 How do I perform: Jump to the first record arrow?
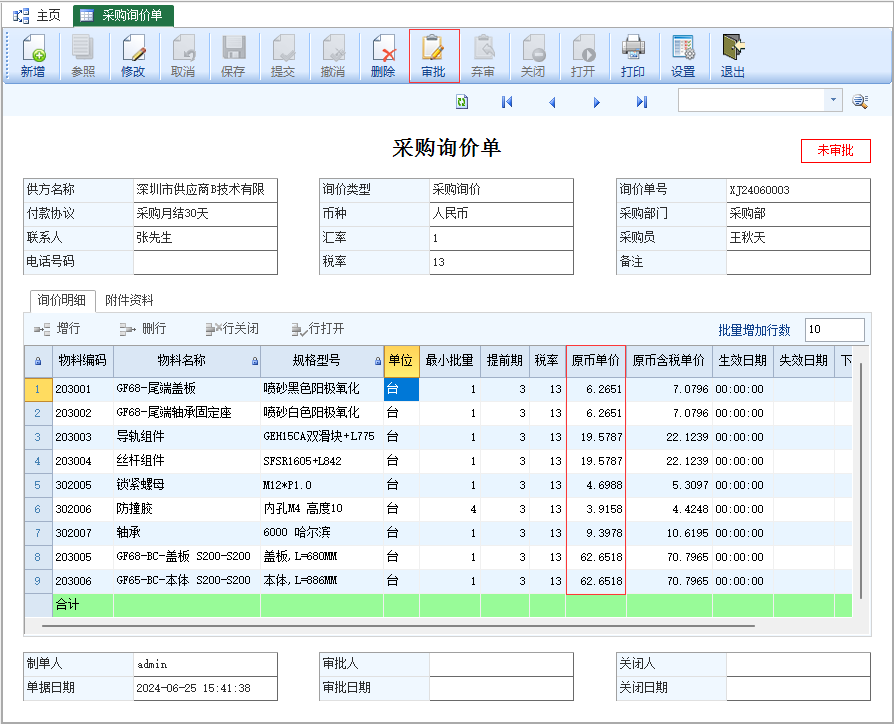(x=507, y=101)
